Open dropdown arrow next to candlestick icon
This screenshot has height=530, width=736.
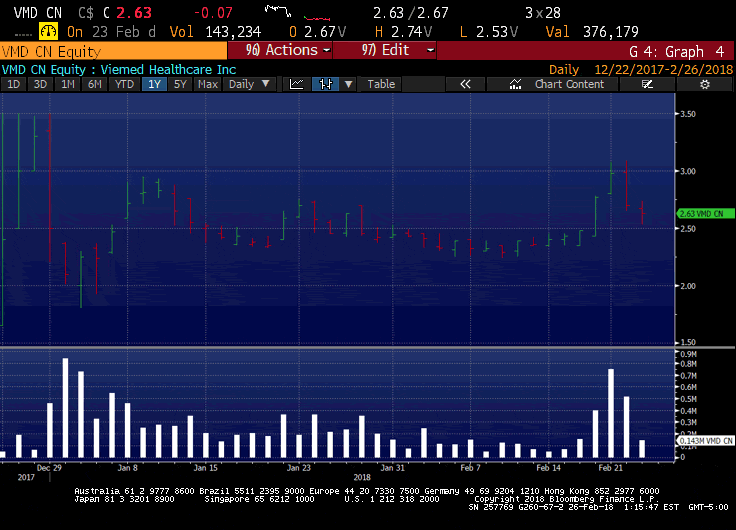click(x=347, y=85)
